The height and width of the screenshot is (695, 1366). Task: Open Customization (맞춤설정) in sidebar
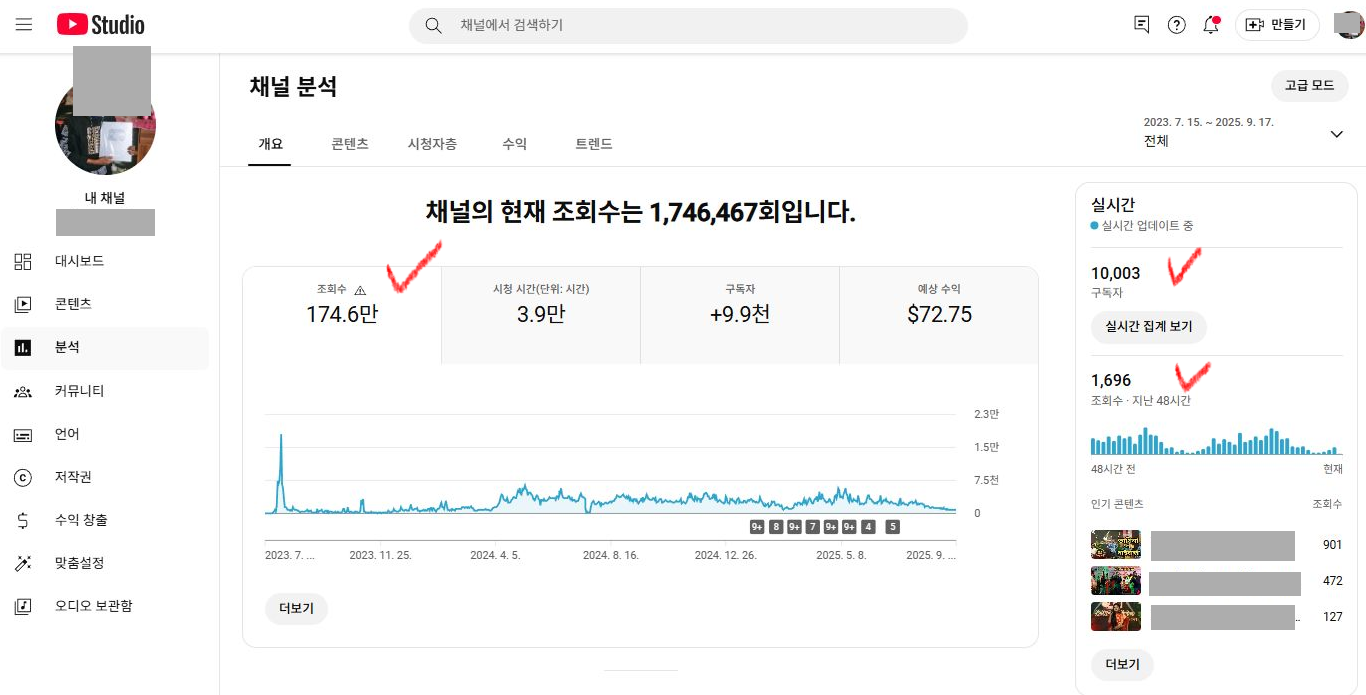[x=79, y=563]
